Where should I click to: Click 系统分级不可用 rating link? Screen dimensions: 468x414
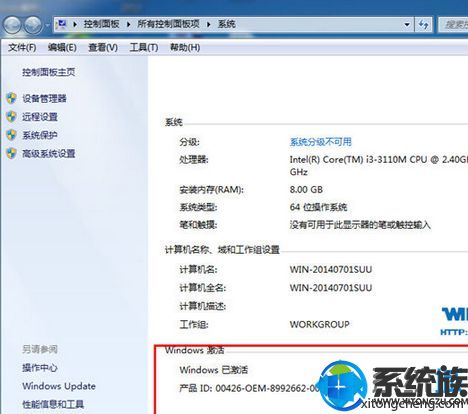[321, 142]
